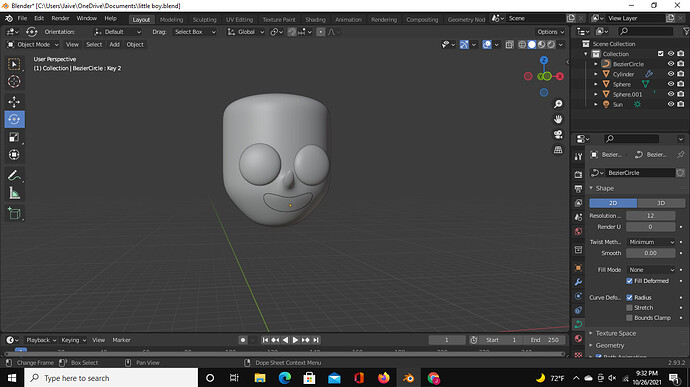This screenshot has height=387, width=690.
Task: Open the Twist Method Minimum dropdown
Action: pos(650,242)
